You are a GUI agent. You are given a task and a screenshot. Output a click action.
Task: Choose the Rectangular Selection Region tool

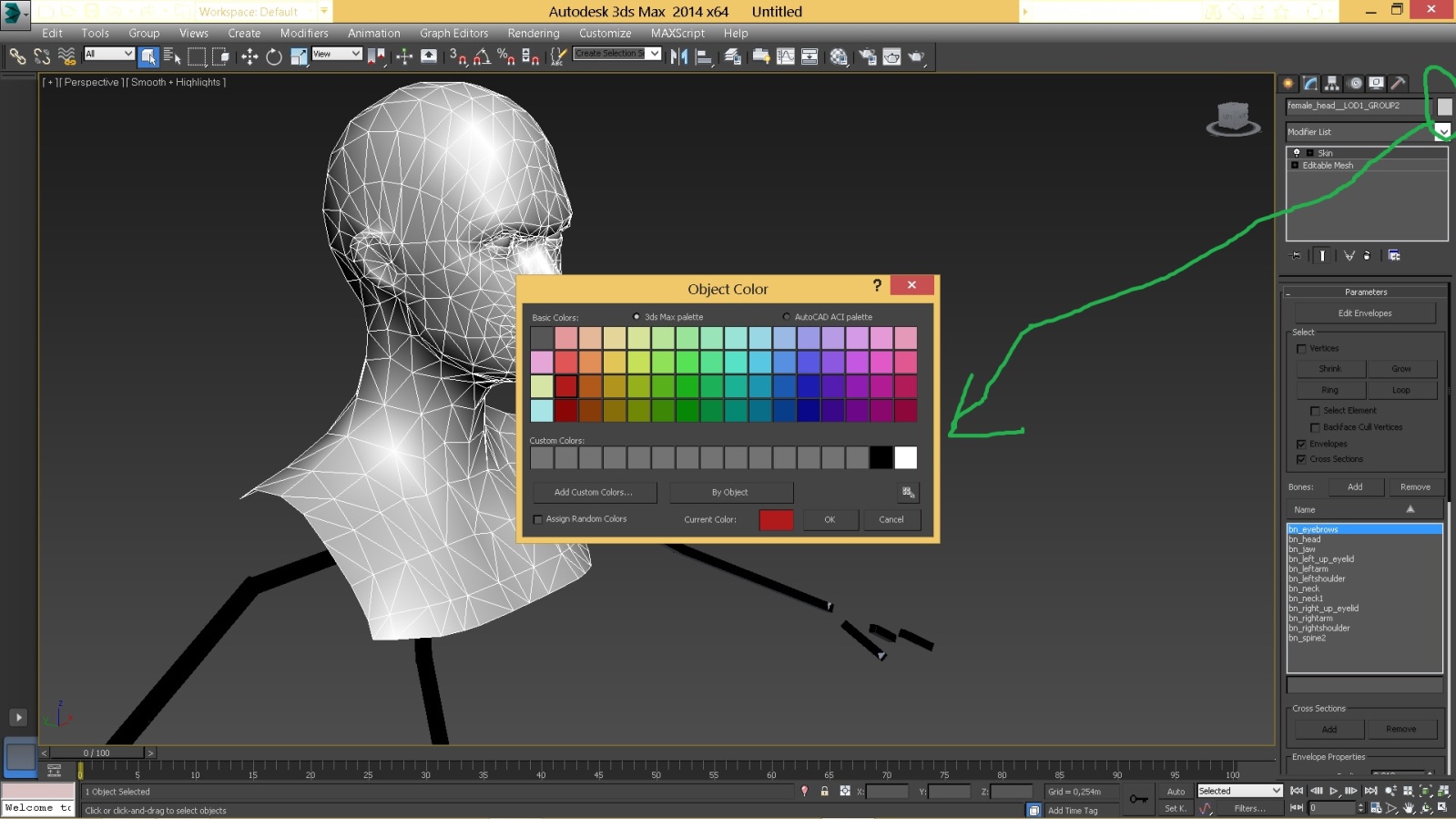click(197, 56)
